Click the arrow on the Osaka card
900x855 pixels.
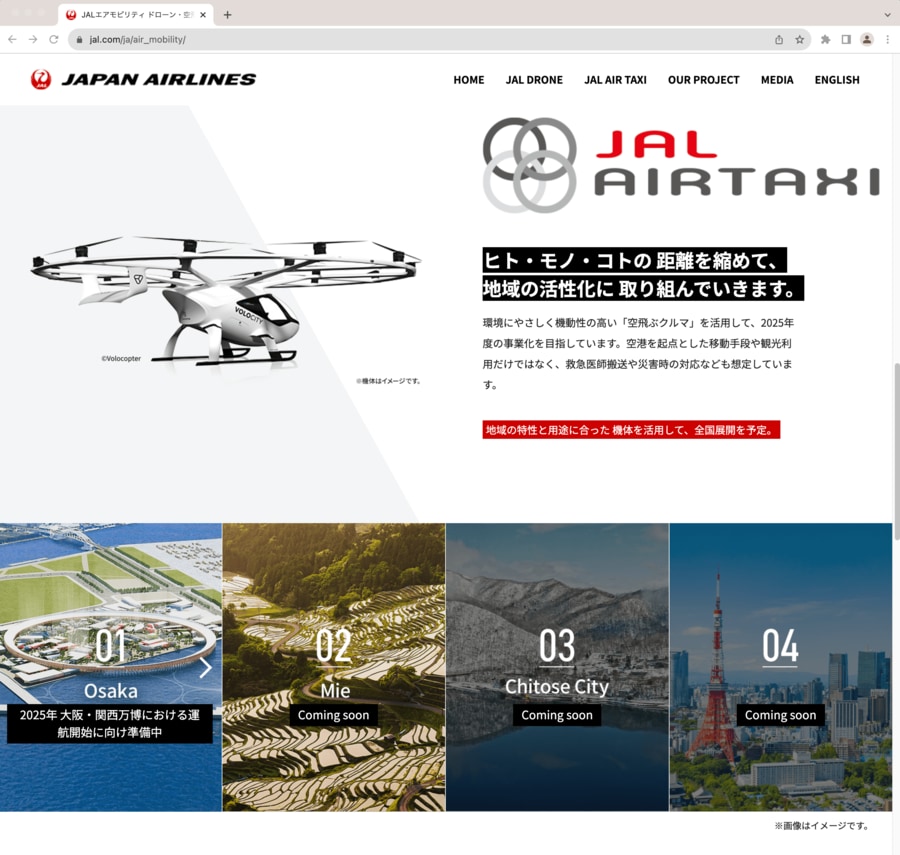click(205, 667)
